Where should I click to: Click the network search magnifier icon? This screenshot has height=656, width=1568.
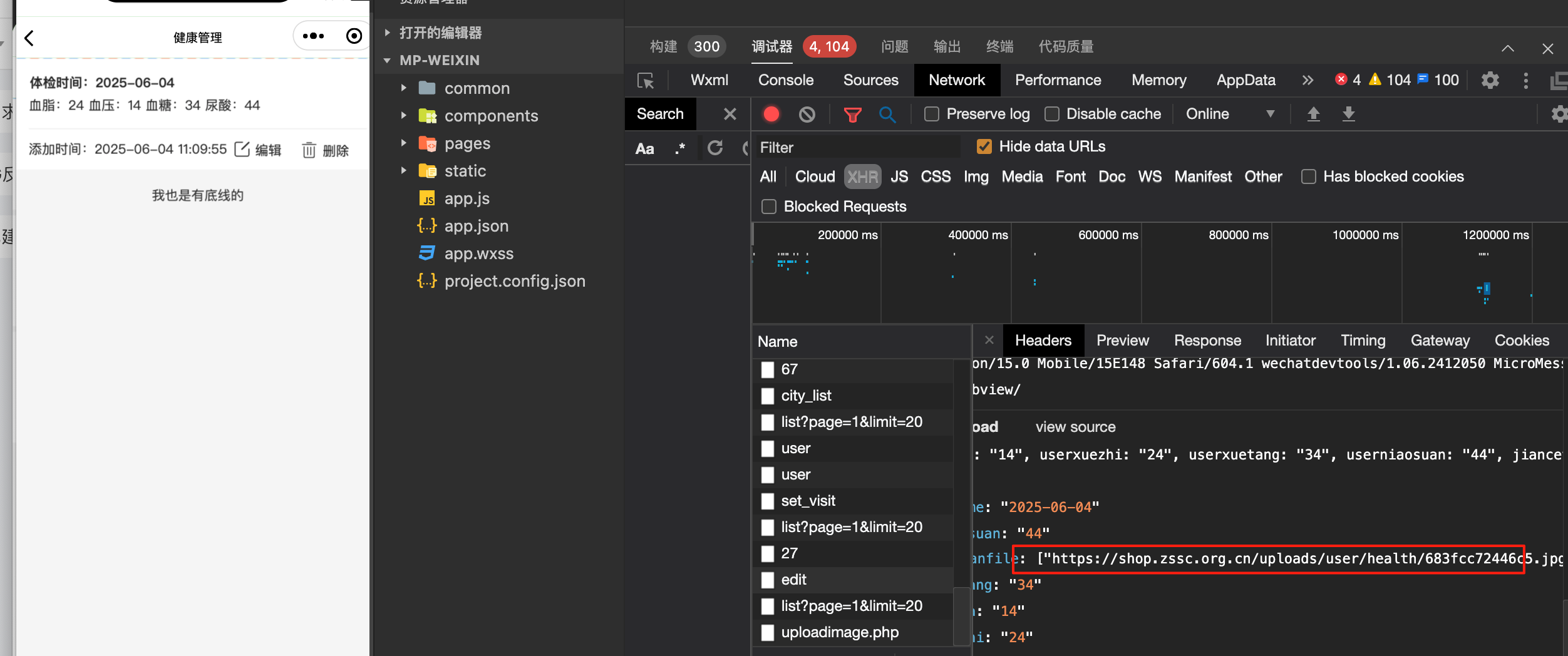coord(887,115)
